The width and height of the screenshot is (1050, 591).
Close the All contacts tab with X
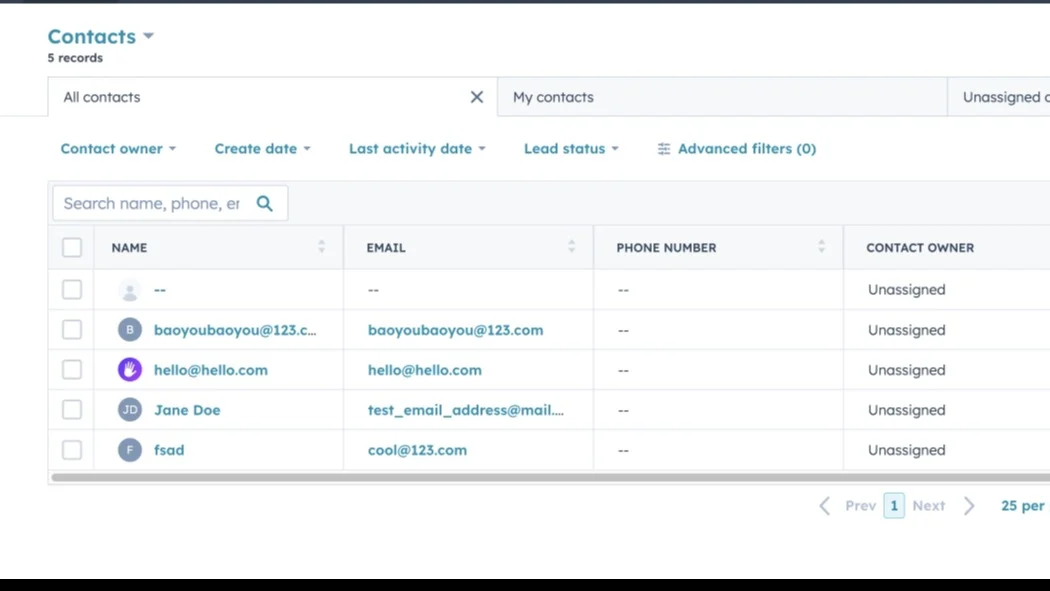pyautogui.click(x=477, y=97)
